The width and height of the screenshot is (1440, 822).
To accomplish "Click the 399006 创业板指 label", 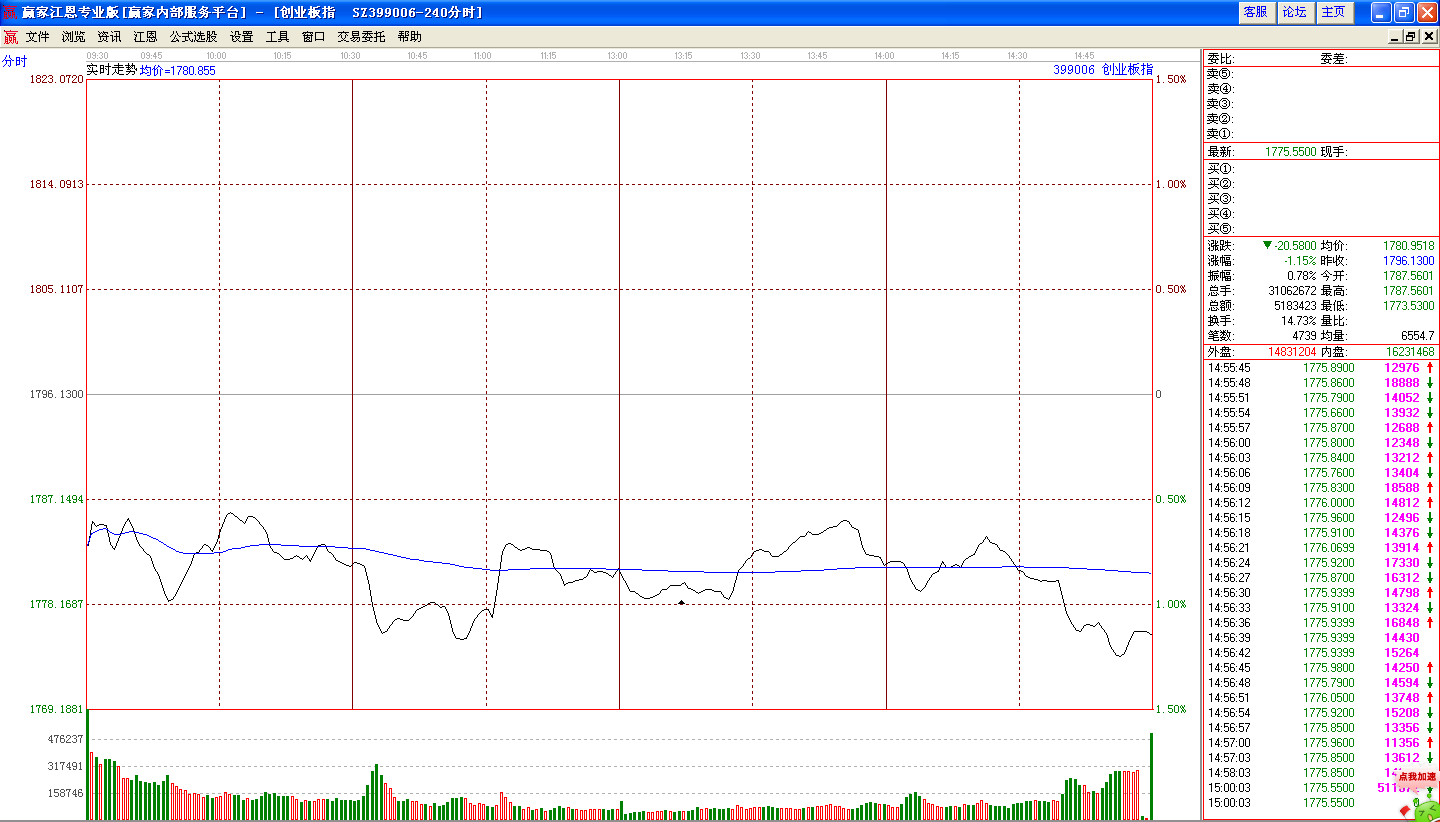I will [1103, 70].
